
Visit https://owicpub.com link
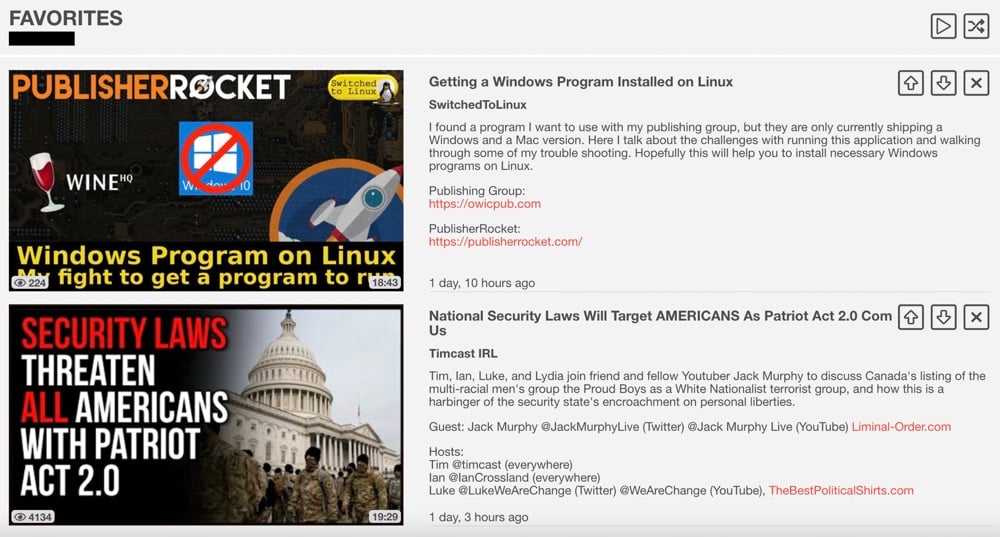pos(485,204)
